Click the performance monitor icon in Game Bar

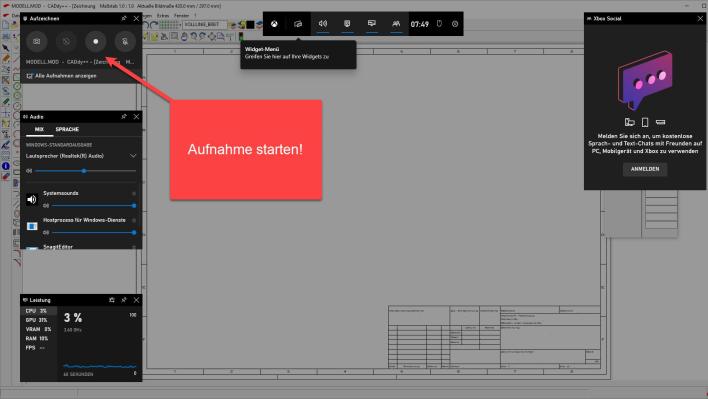pos(372,23)
